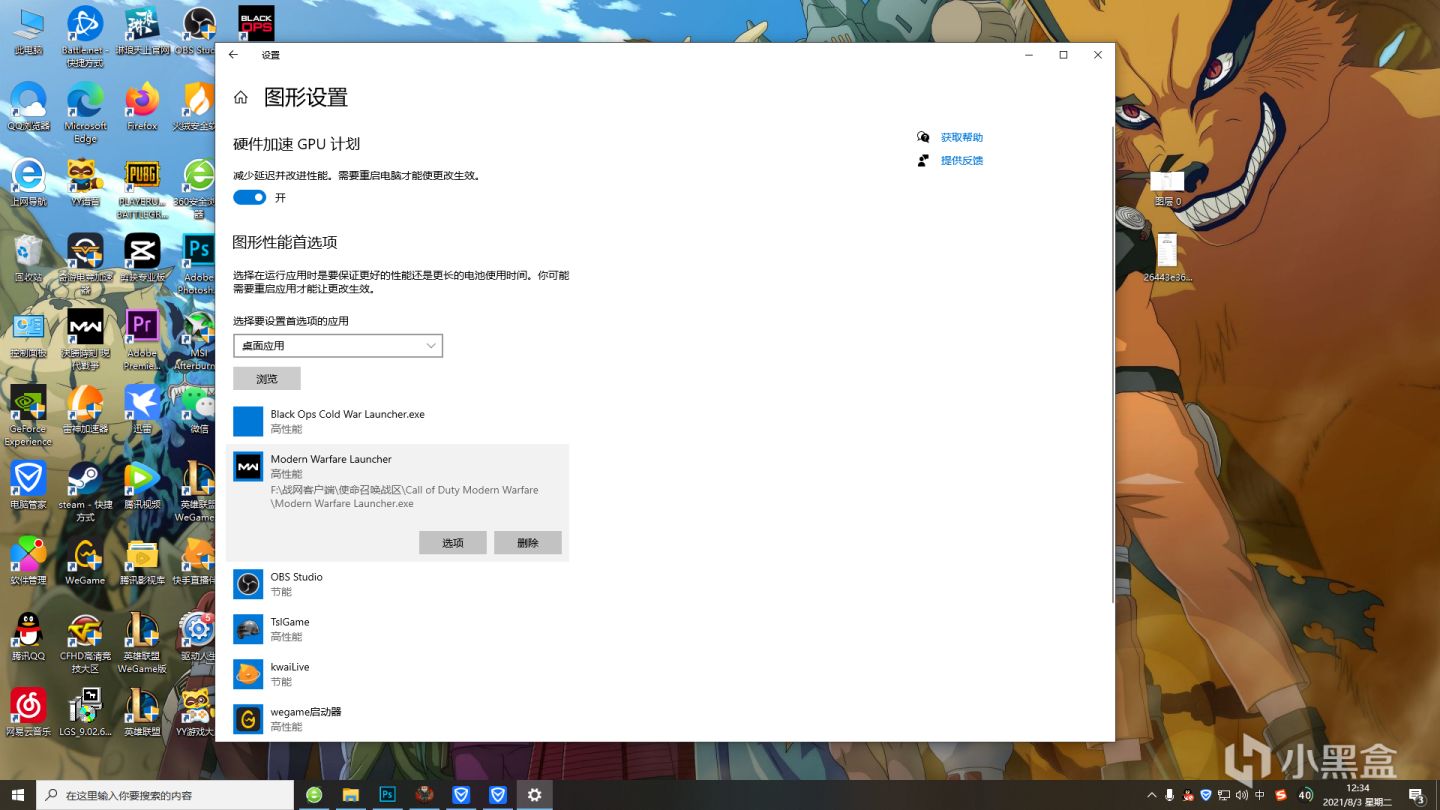Select the CFHD高清竞技大区 desktop icon
1440x810 pixels.
click(85, 644)
